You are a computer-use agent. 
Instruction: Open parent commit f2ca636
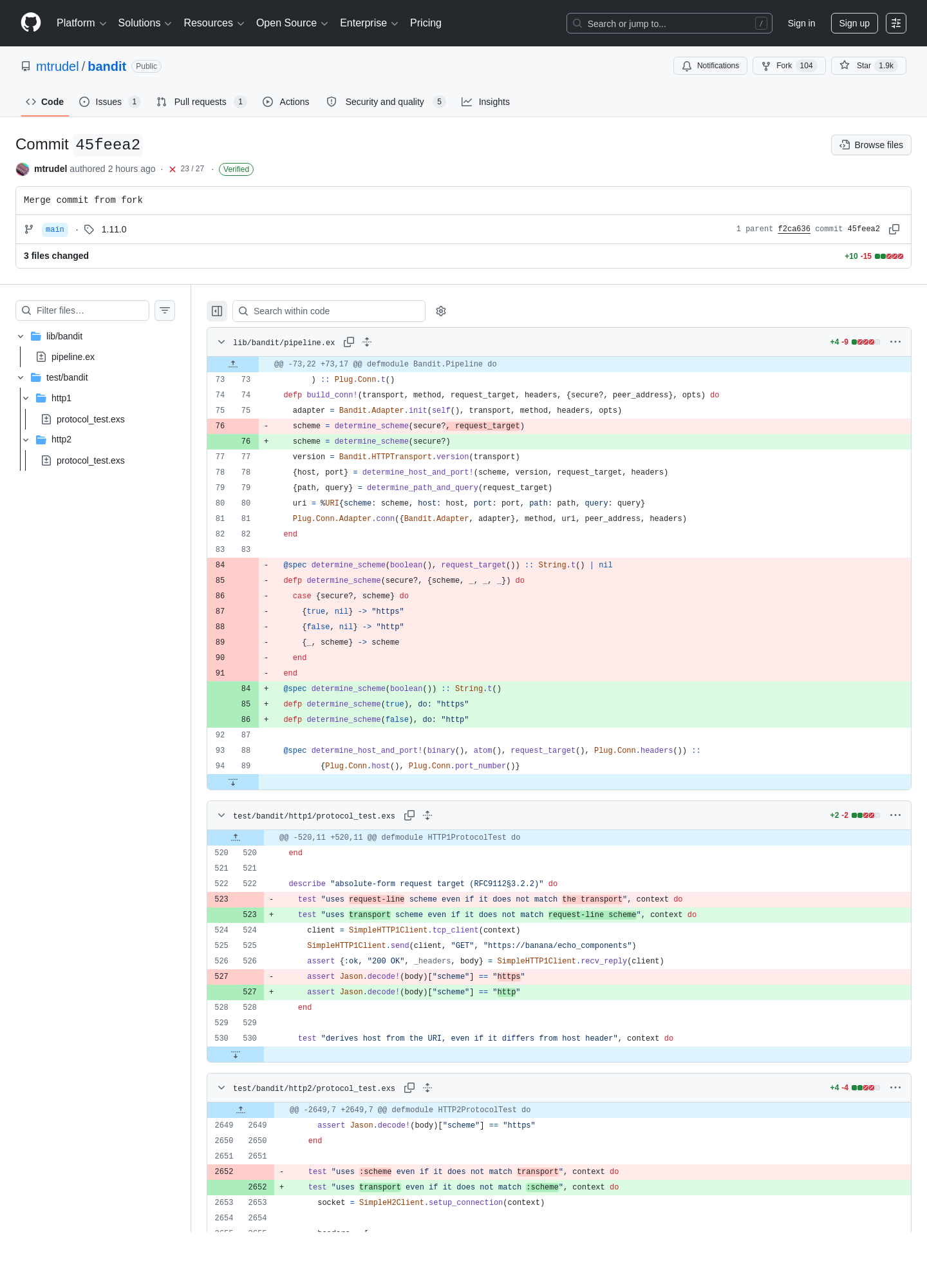tap(794, 229)
